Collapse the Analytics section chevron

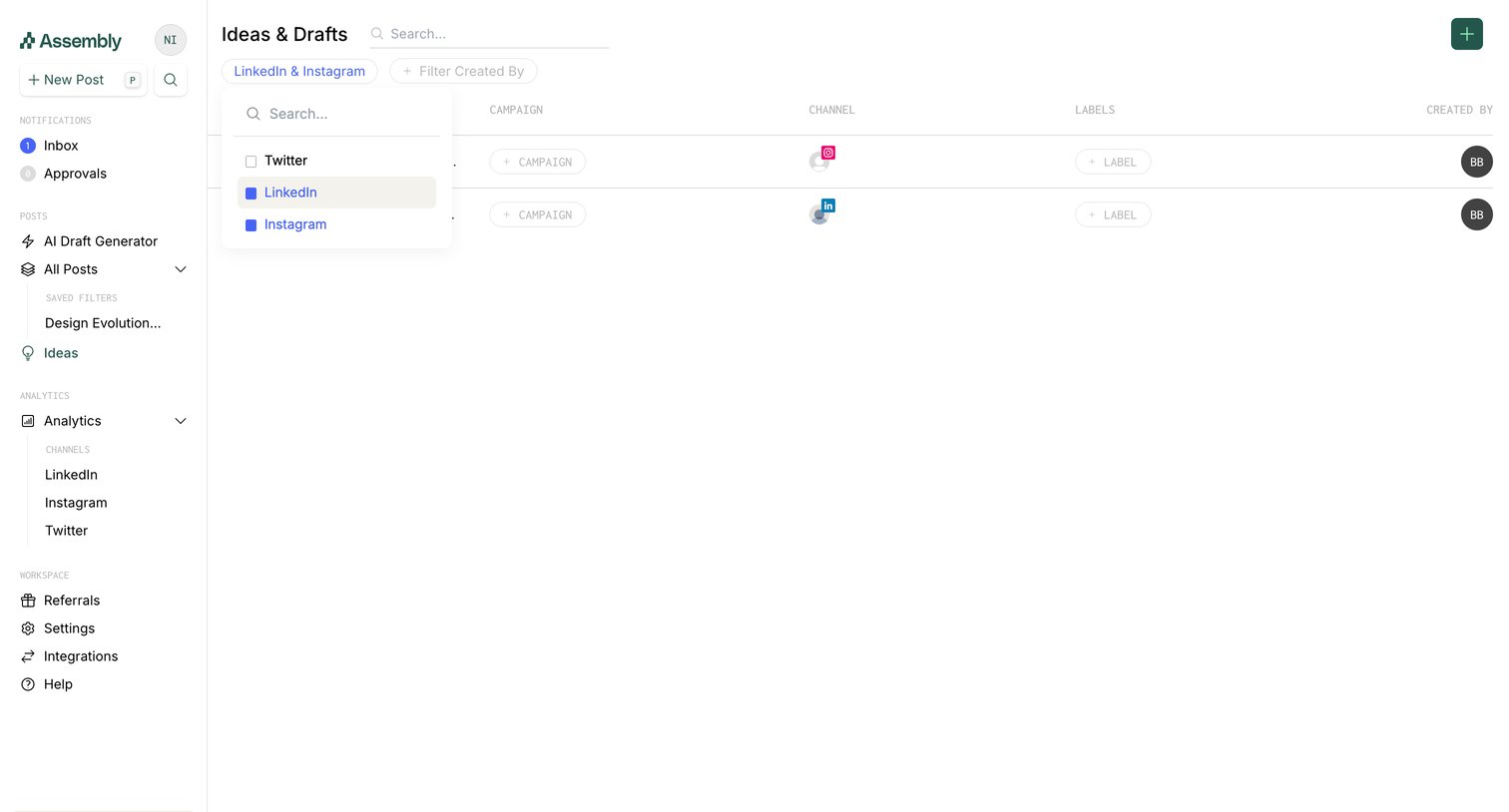pyautogui.click(x=181, y=421)
